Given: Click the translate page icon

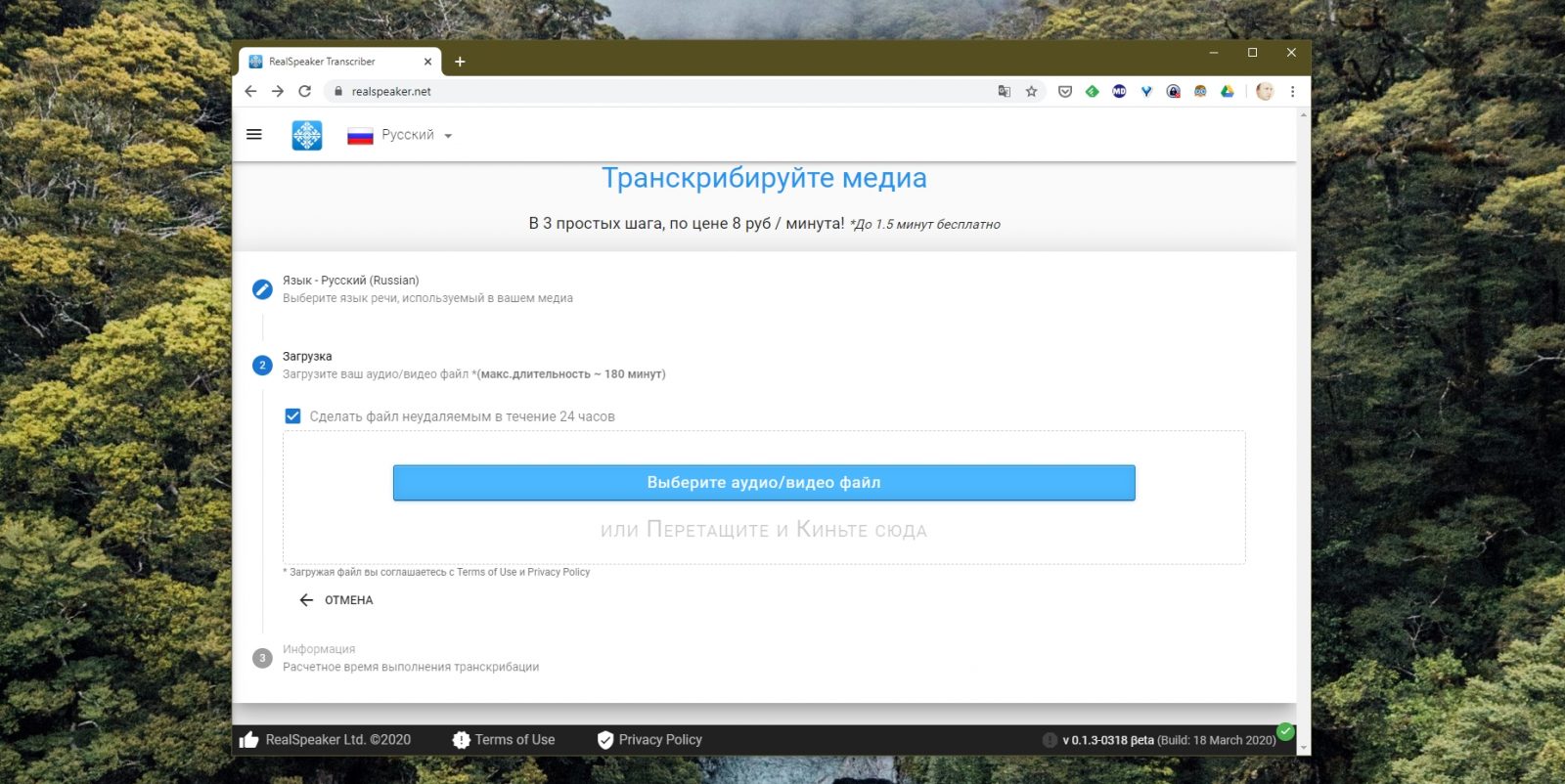Looking at the screenshot, I should 1004,91.
